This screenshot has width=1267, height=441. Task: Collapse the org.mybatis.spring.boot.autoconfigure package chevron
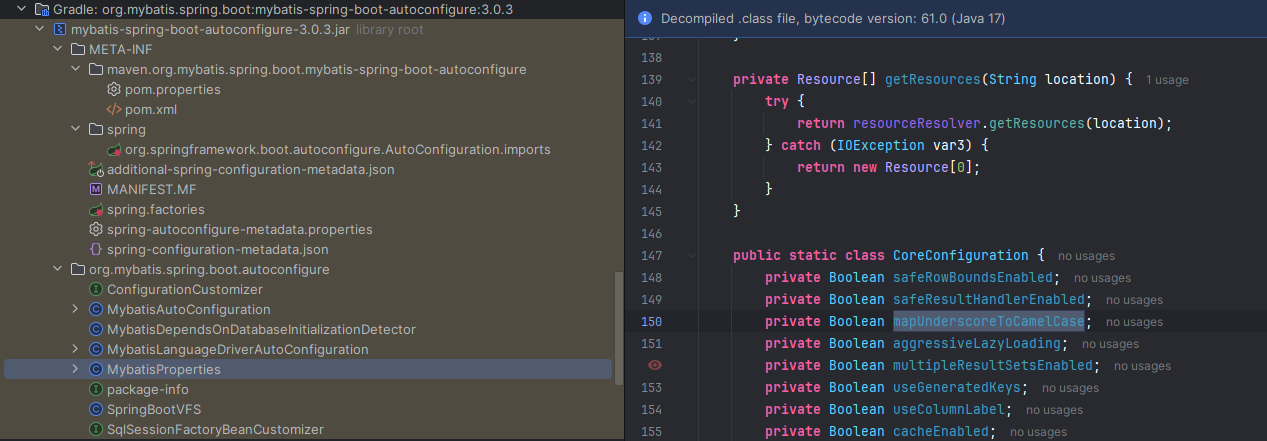57,269
